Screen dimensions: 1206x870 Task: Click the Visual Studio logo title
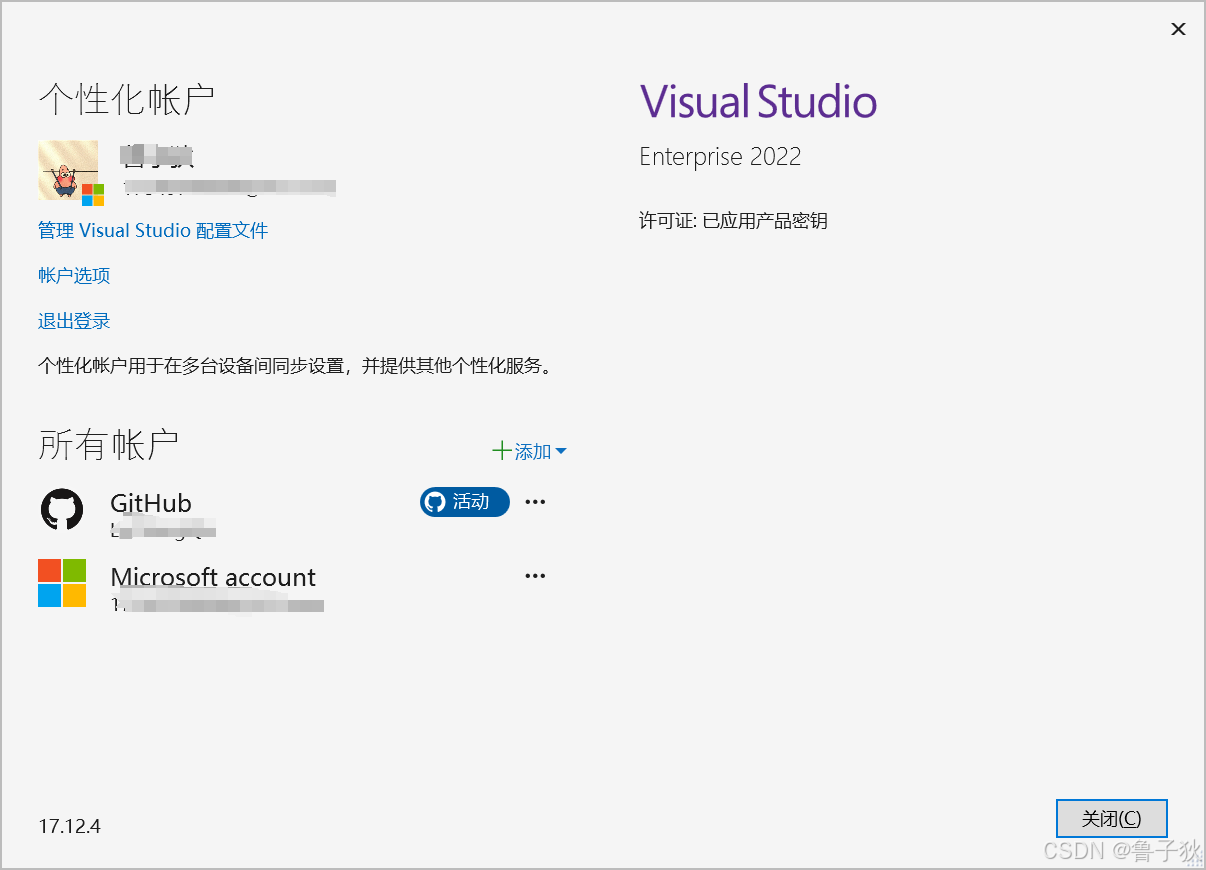[x=758, y=102]
